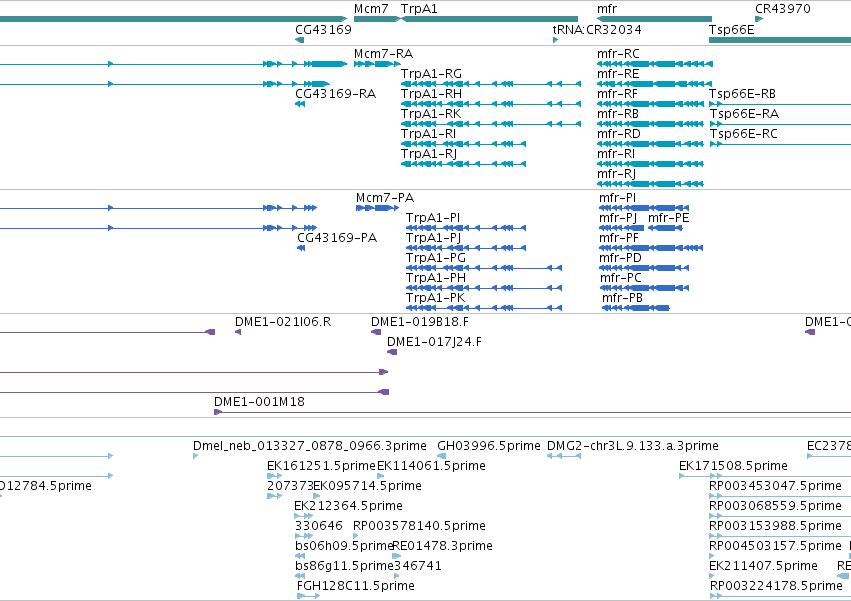This screenshot has height=601, width=851.
Task: Click RP004503157.5prime EST label
Action: click(x=775, y=546)
